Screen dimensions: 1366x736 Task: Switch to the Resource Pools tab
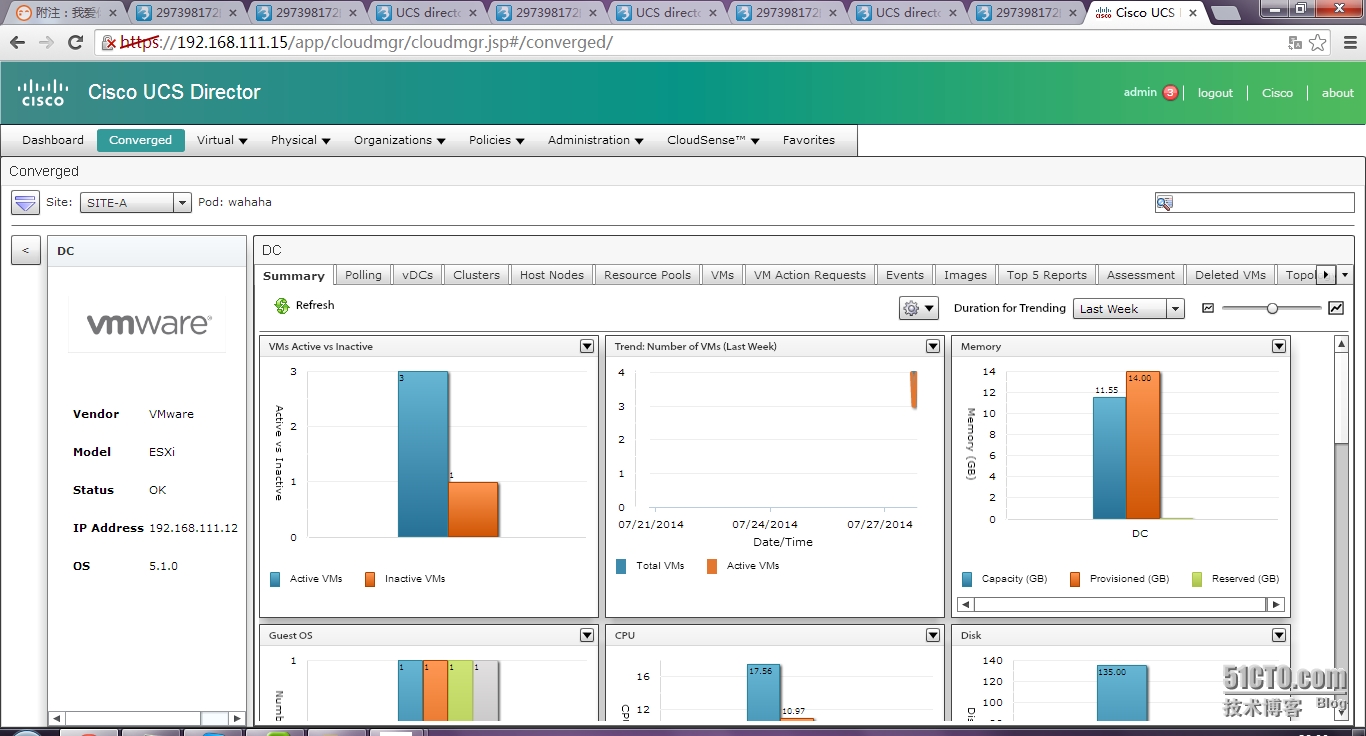click(647, 275)
